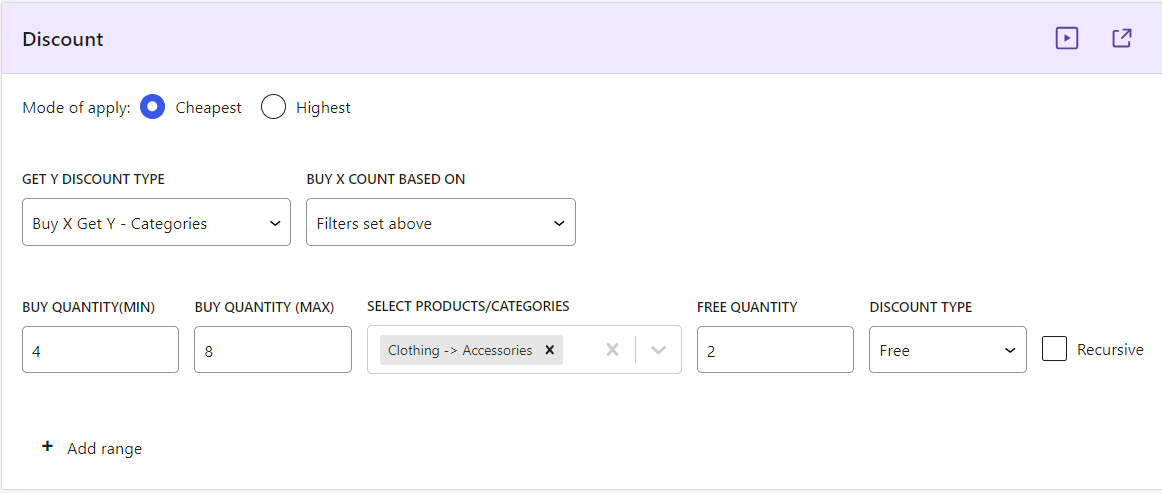This screenshot has width=1162, height=494.
Task: Click Add range button
Action: point(91,448)
